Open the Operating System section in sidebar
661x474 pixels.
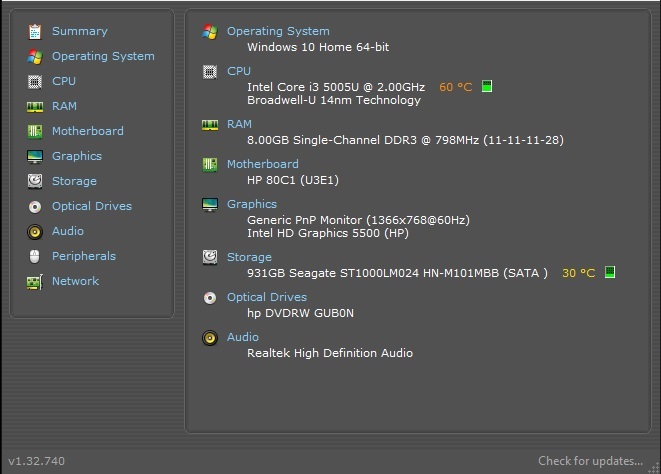[103, 56]
